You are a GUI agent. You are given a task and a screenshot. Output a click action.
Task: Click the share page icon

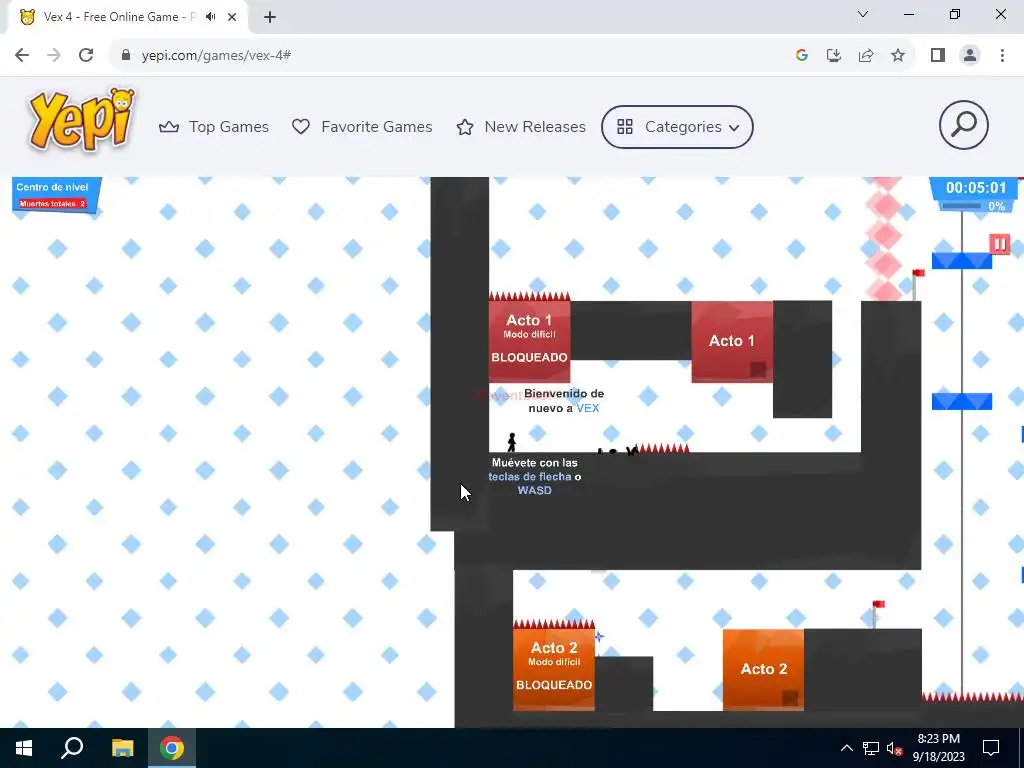866,56
